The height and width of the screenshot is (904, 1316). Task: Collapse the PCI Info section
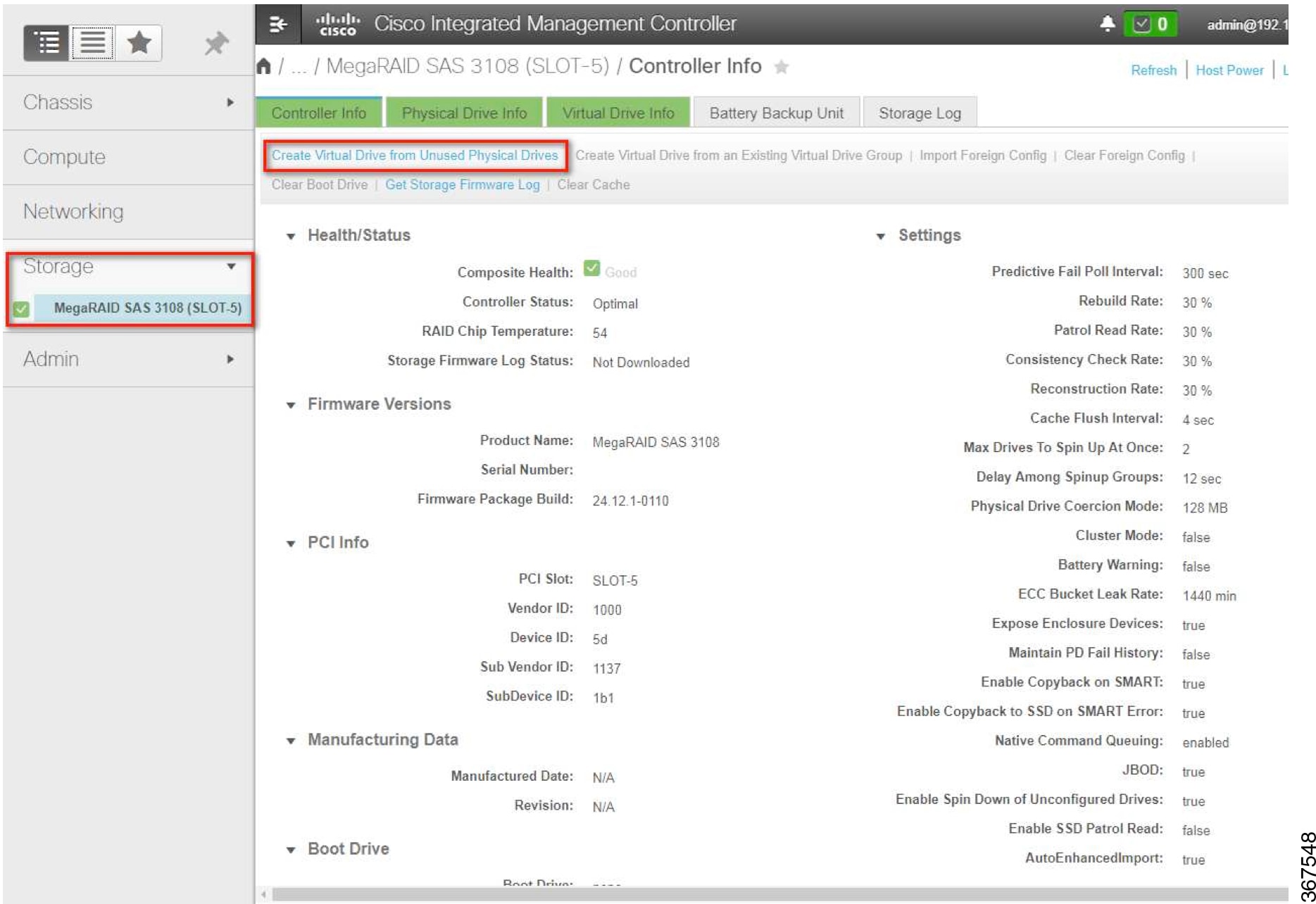point(291,544)
